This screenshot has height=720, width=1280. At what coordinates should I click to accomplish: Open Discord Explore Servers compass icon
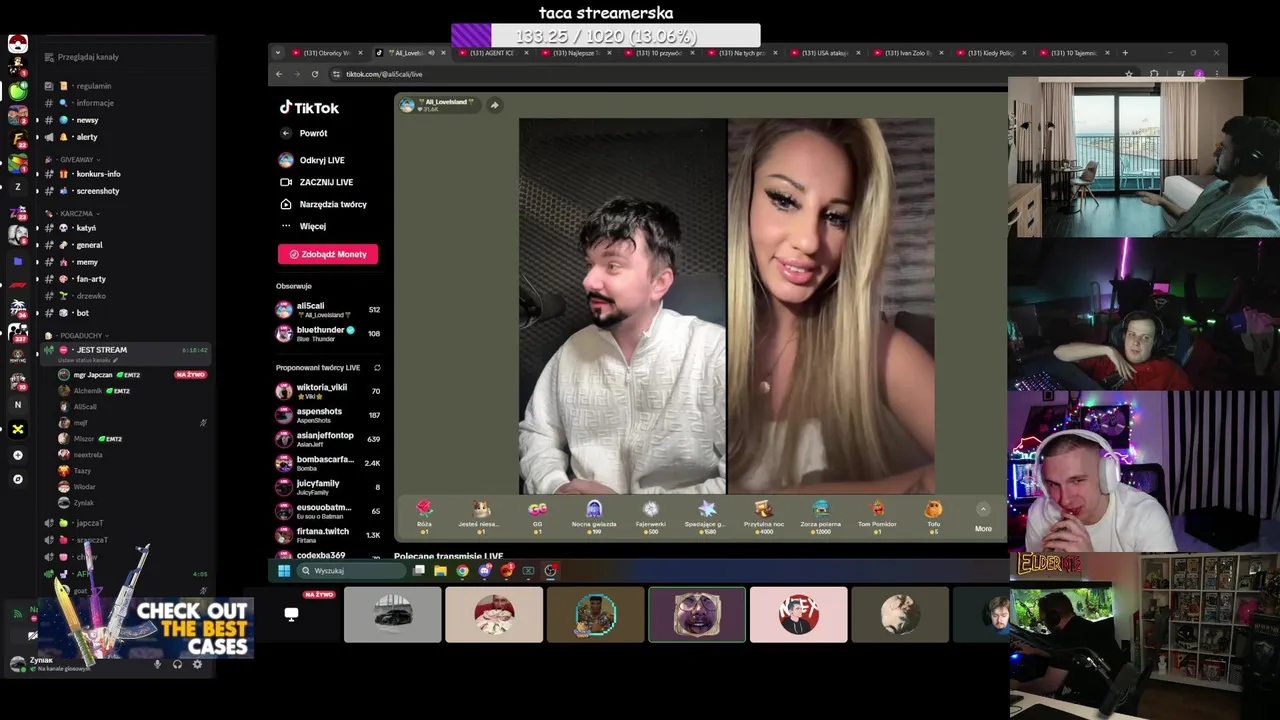point(17,479)
